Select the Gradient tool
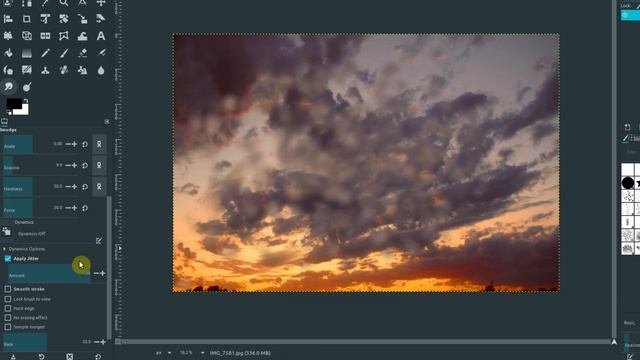The width and height of the screenshot is (640, 360). 27,53
